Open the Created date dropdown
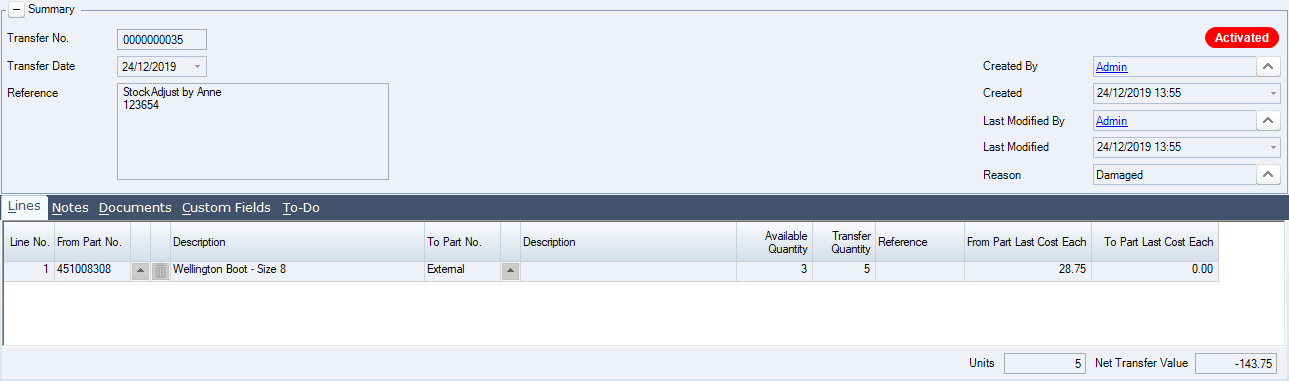The height and width of the screenshot is (381, 1289). (1272, 93)
